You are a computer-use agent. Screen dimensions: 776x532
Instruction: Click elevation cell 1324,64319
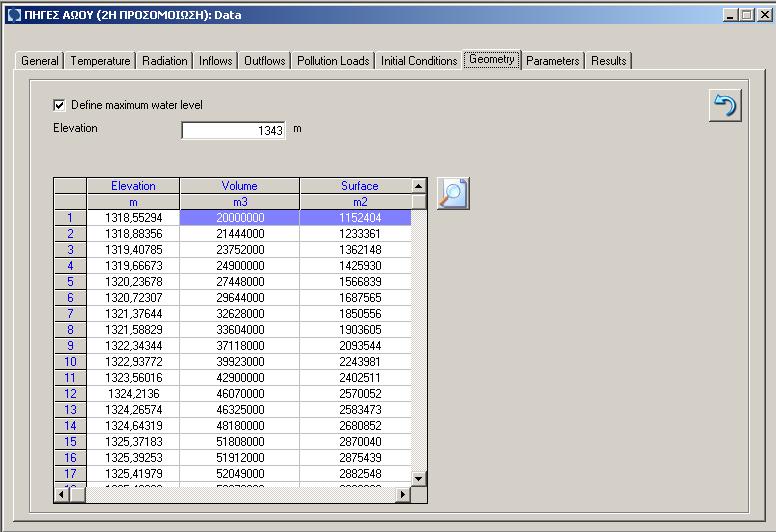coord(133,426)
